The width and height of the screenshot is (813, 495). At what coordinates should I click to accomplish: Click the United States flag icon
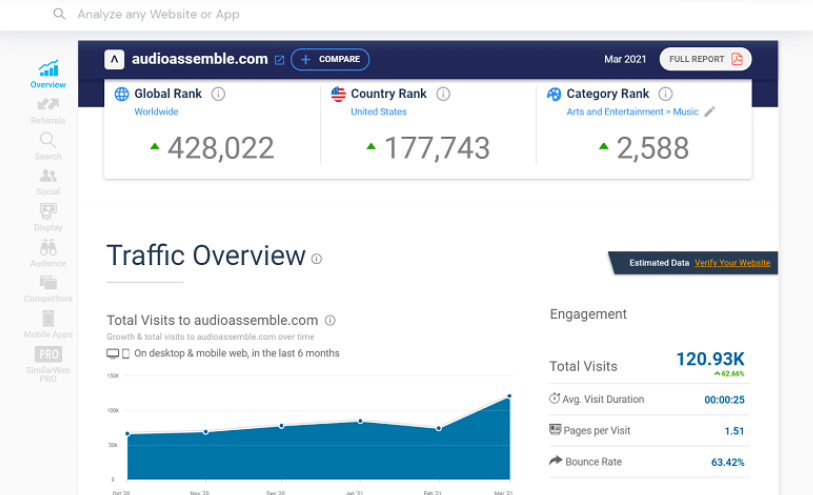[x=339, y=94]
